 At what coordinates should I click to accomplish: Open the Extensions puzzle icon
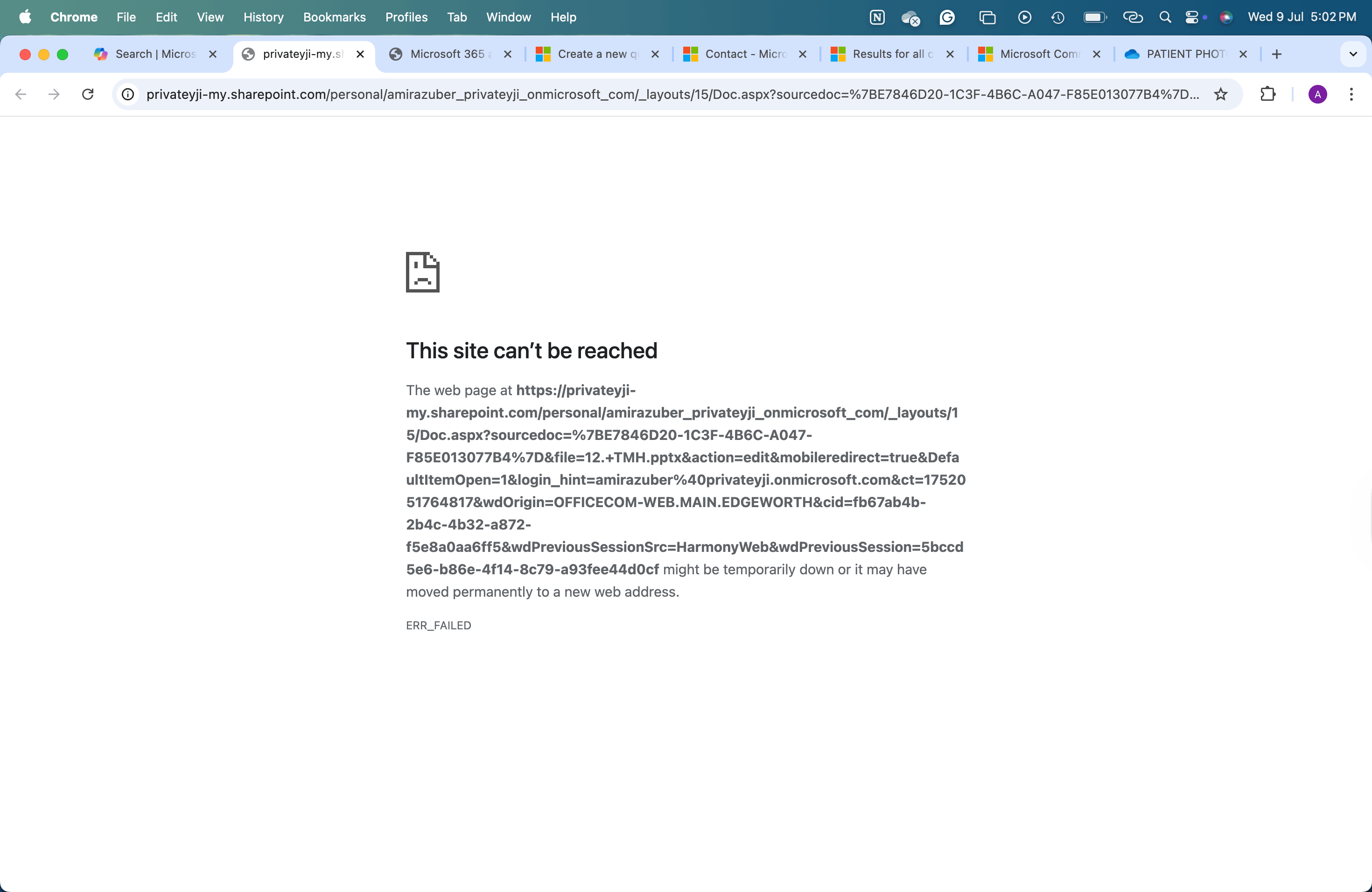[1267, 94]
